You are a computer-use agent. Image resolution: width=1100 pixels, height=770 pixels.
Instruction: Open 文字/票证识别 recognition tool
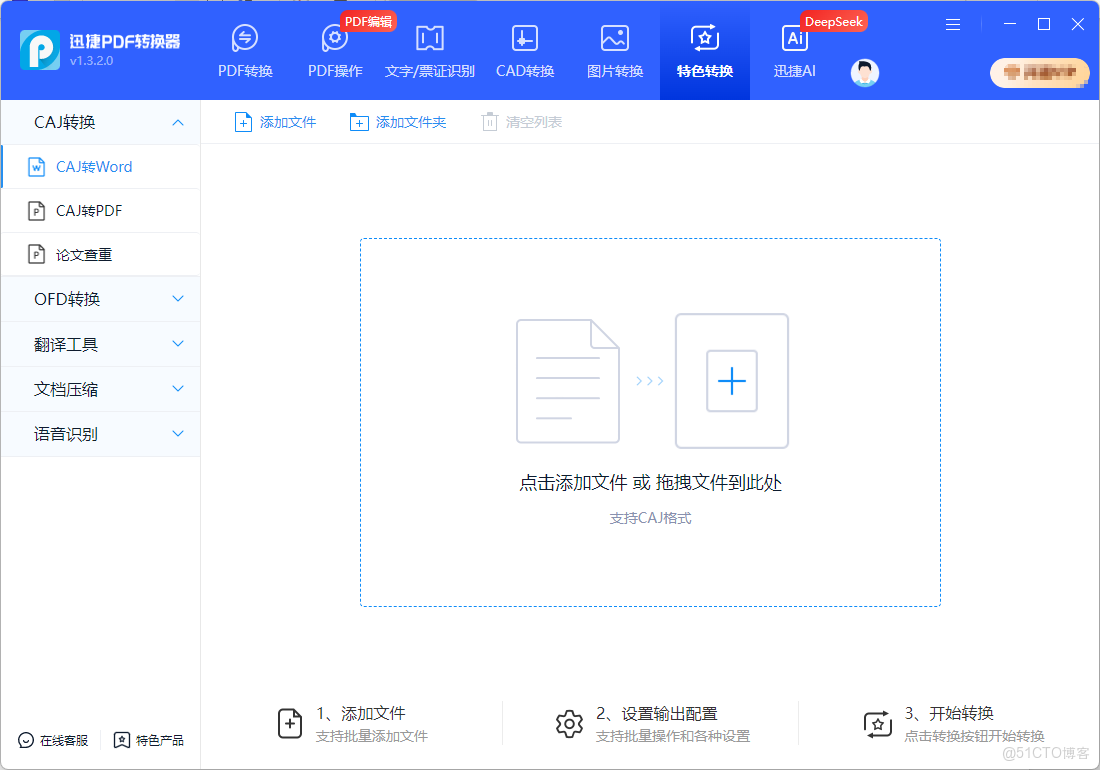(429, 50)
